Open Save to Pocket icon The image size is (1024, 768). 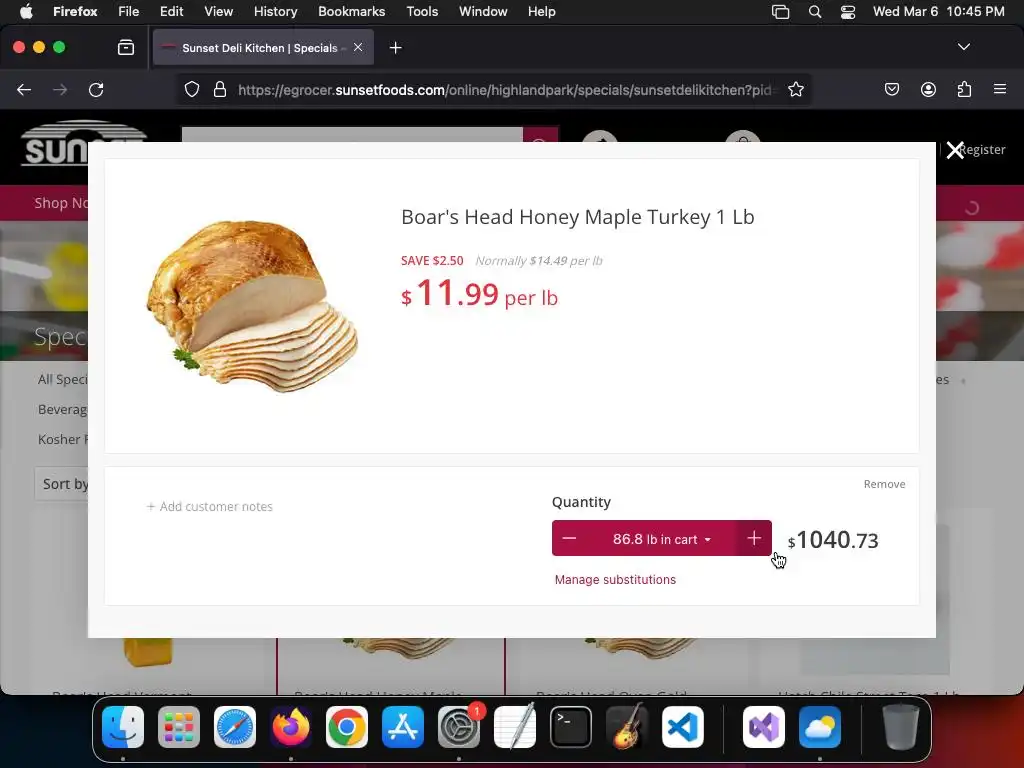pyautogui.click(x=891, y=89)
